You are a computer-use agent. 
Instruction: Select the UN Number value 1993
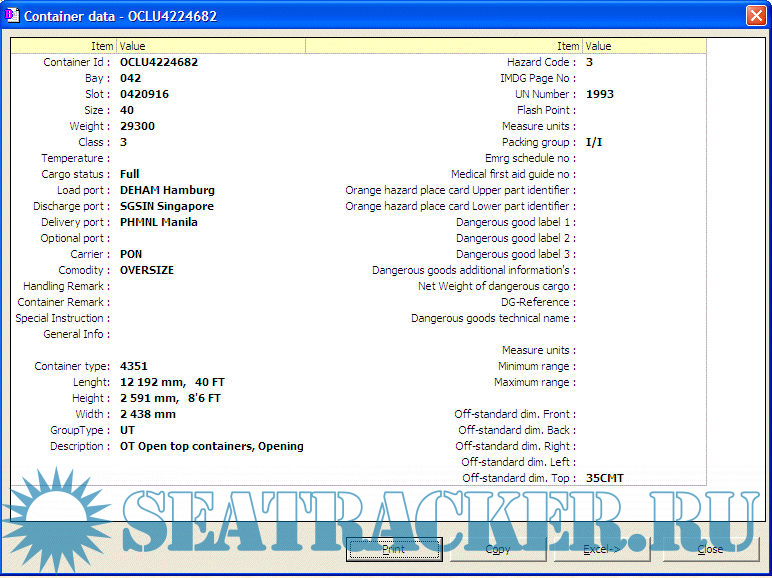[600, 94]
